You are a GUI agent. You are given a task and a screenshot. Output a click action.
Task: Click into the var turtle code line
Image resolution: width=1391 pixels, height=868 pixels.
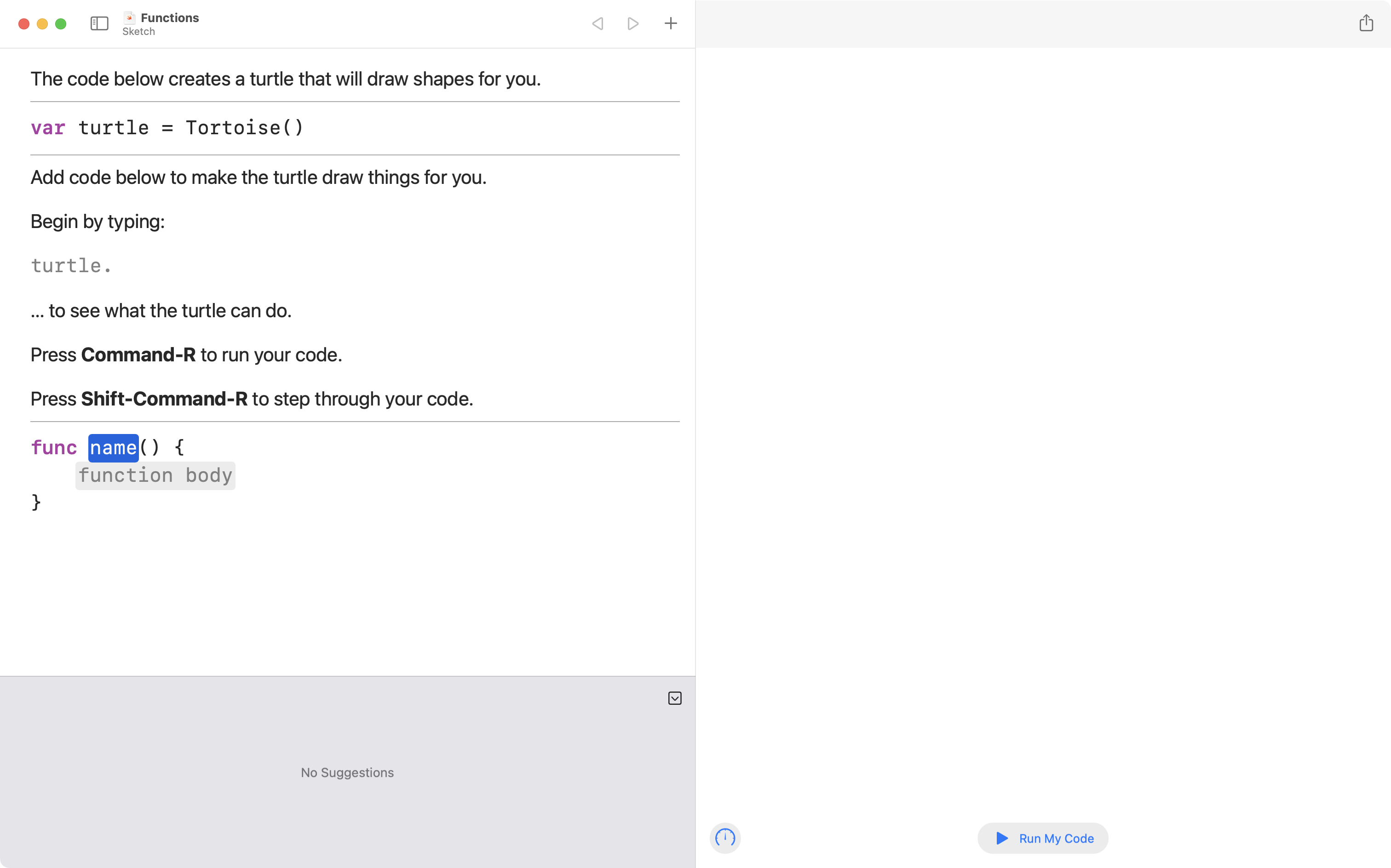tap(167, 127)
